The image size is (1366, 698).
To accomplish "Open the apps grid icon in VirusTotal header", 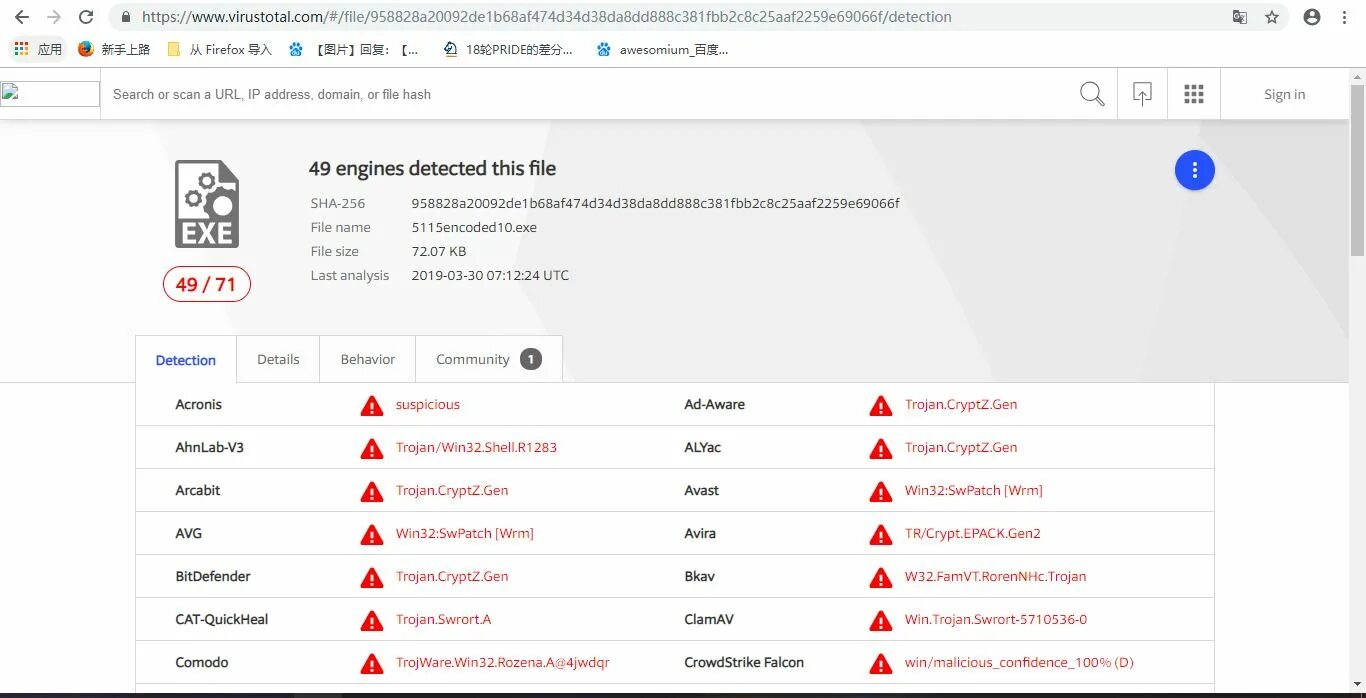I will (1193, 94).
